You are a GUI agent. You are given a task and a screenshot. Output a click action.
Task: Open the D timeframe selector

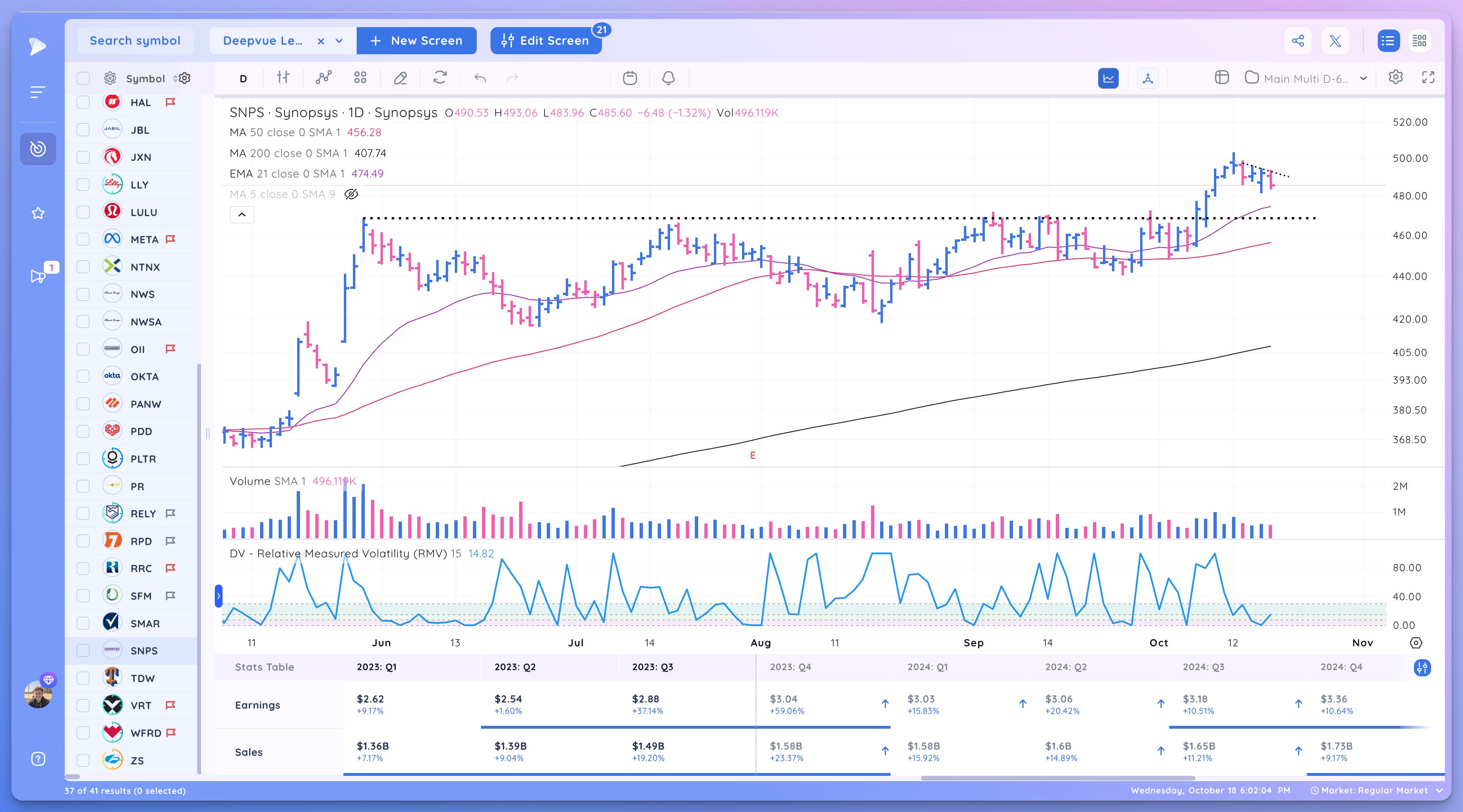(243, 79)
